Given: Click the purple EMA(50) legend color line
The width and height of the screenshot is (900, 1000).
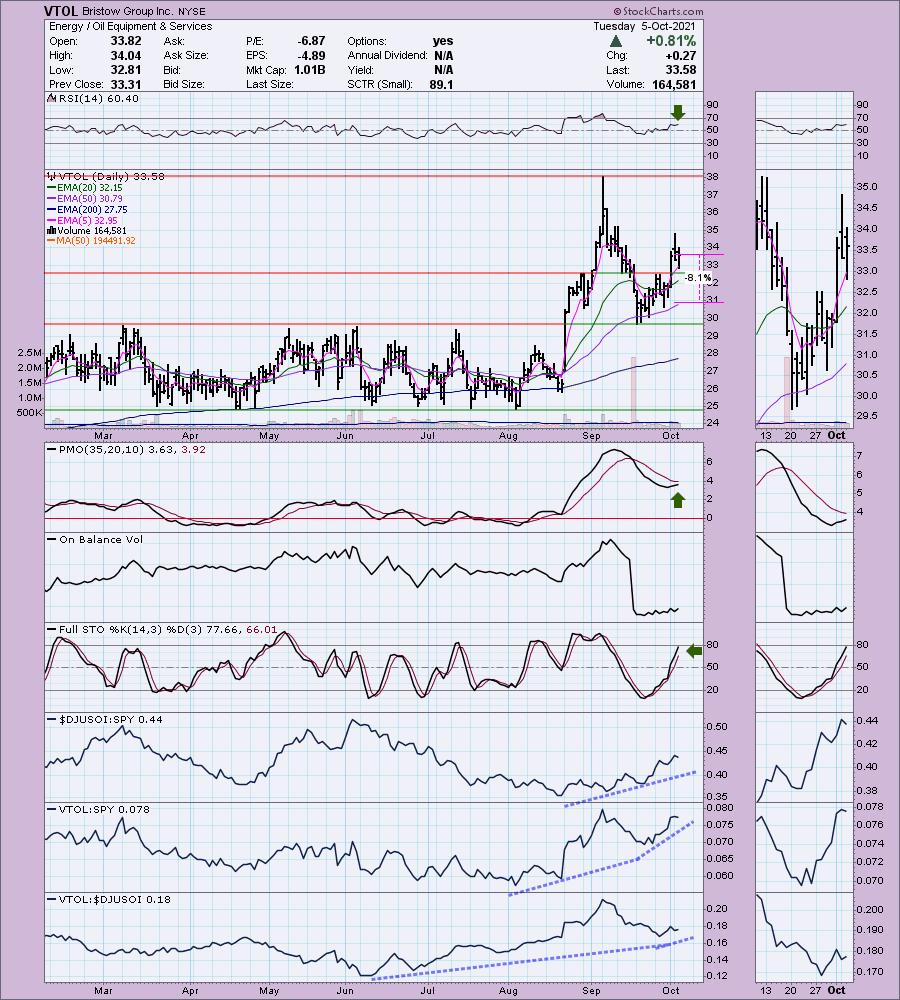Looking at the screenshot, I should [x=52, y=198].
